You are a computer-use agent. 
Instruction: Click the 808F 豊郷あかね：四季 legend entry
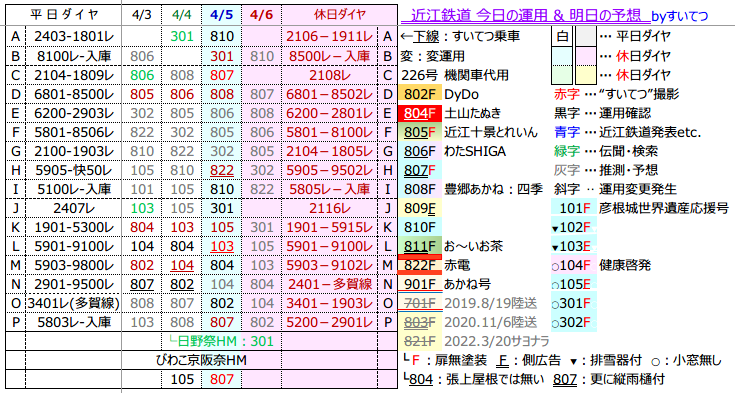click(472, 189)
